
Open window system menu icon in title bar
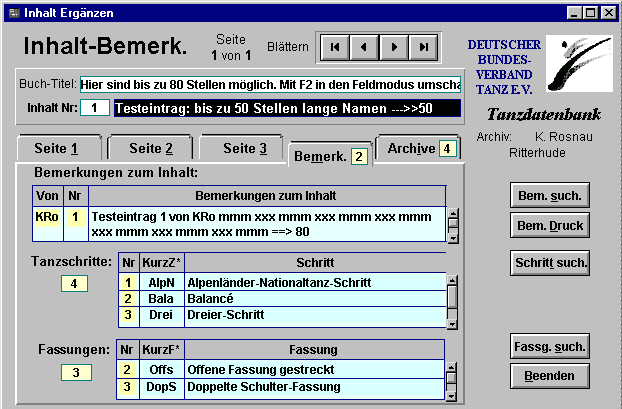coord(14,13)
